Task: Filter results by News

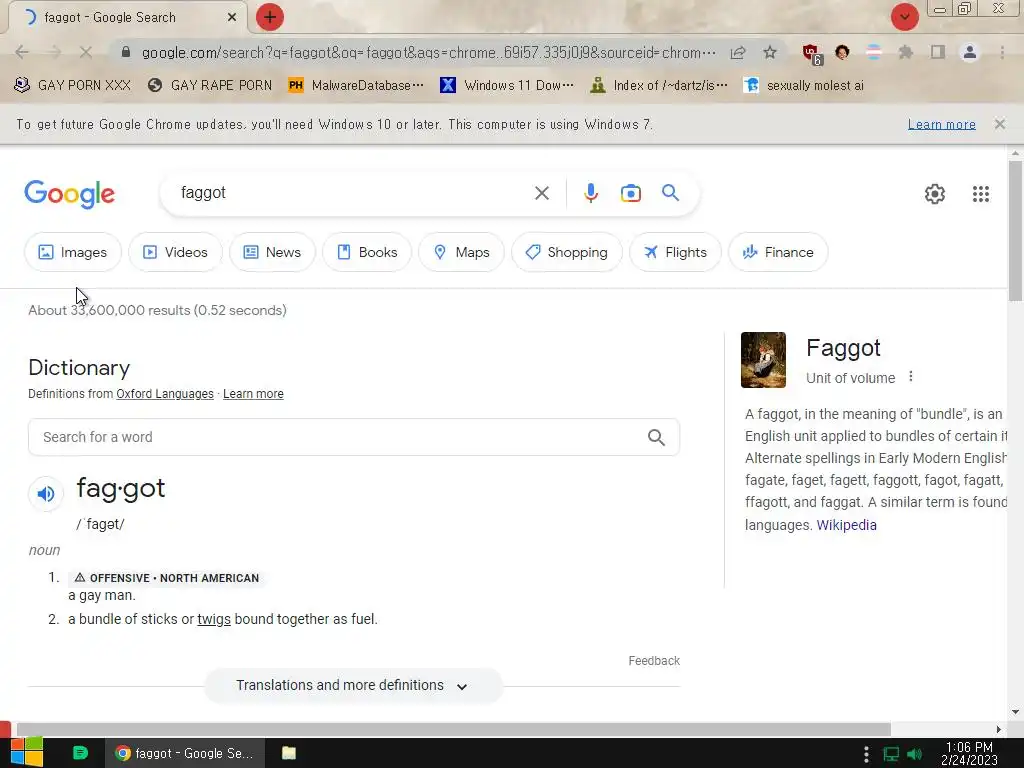Action: (272, 252)
